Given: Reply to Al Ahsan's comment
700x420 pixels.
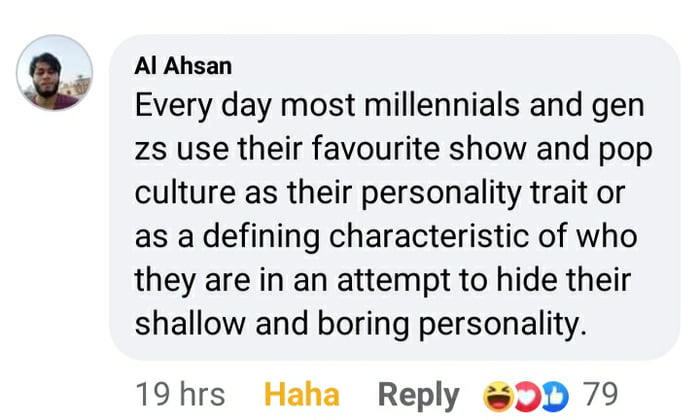Looking at the screenshot, I should click(418, 395).
